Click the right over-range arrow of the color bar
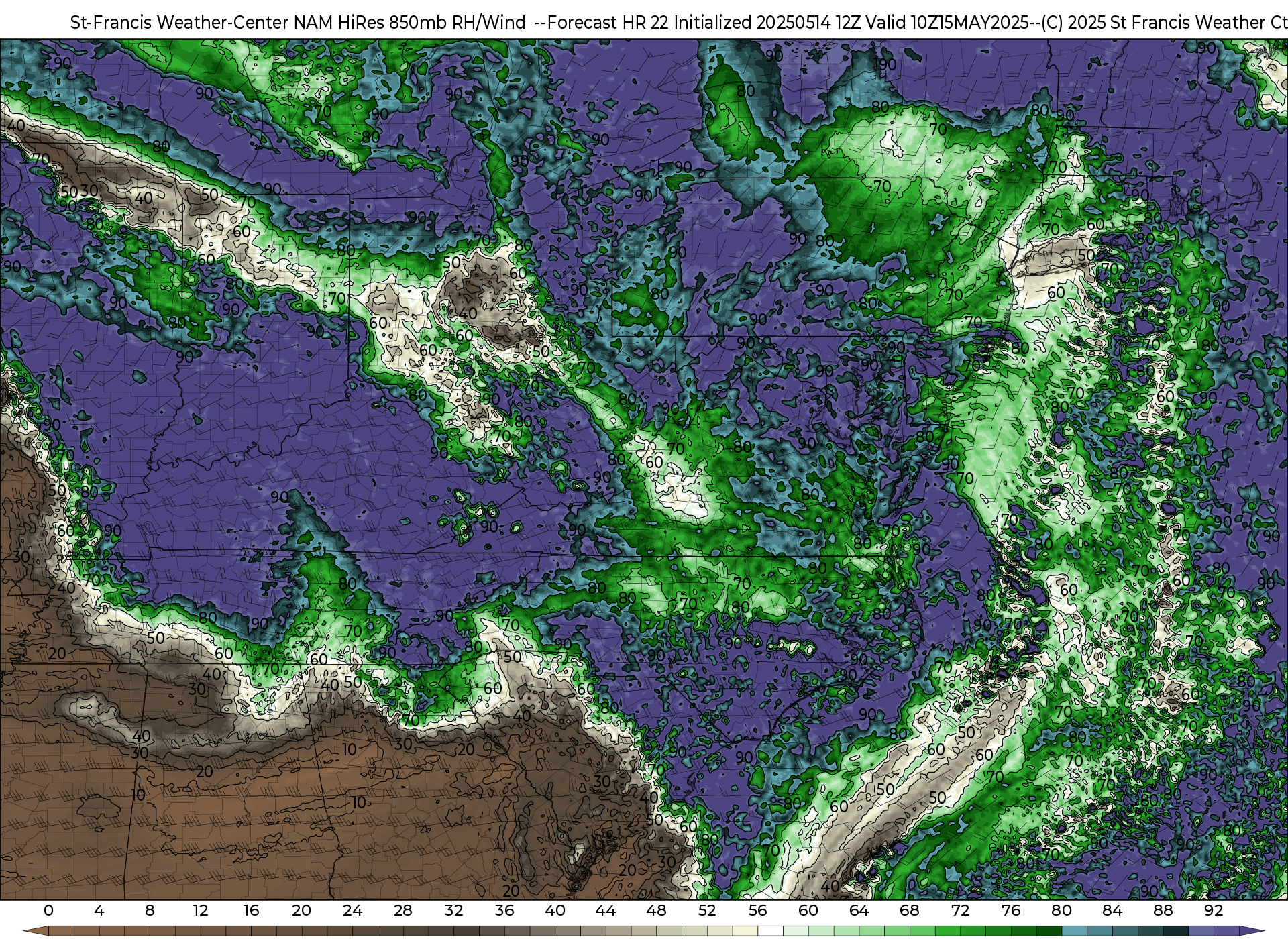1288x939 pixels. 1252,932
